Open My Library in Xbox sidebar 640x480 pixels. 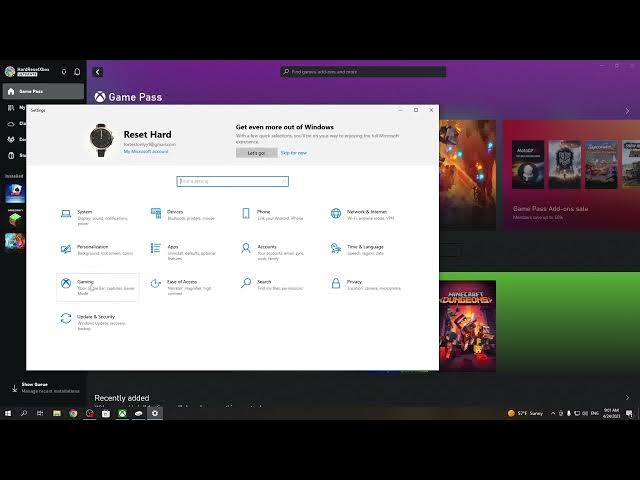16,108
